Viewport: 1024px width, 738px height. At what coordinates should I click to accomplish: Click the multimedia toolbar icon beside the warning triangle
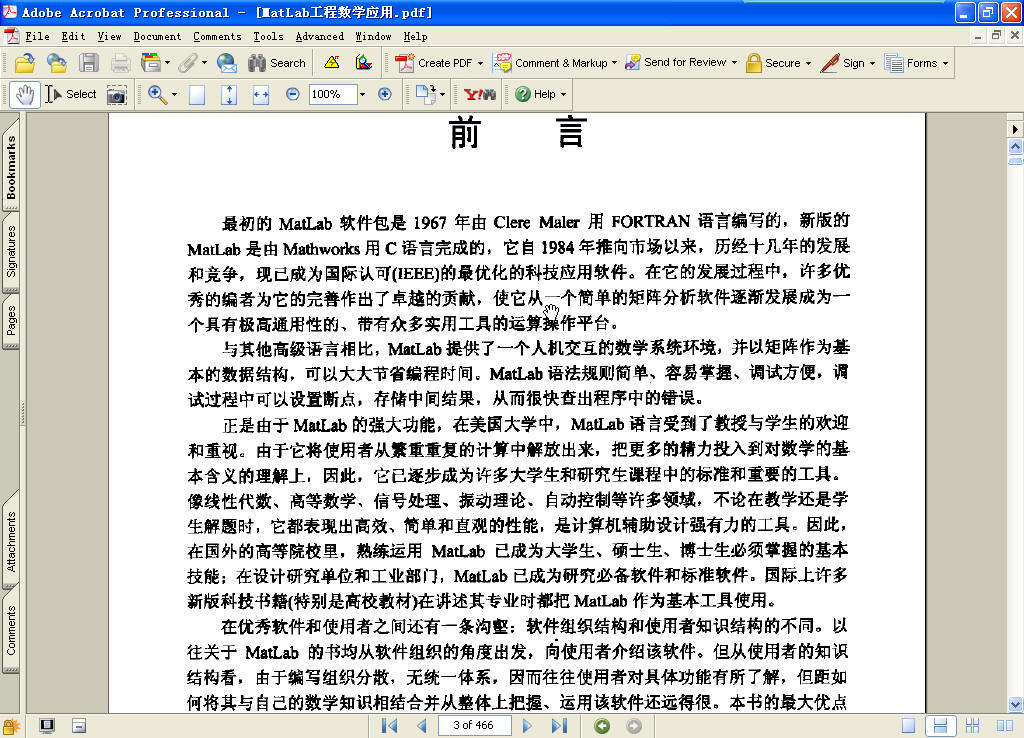point(364,63)
